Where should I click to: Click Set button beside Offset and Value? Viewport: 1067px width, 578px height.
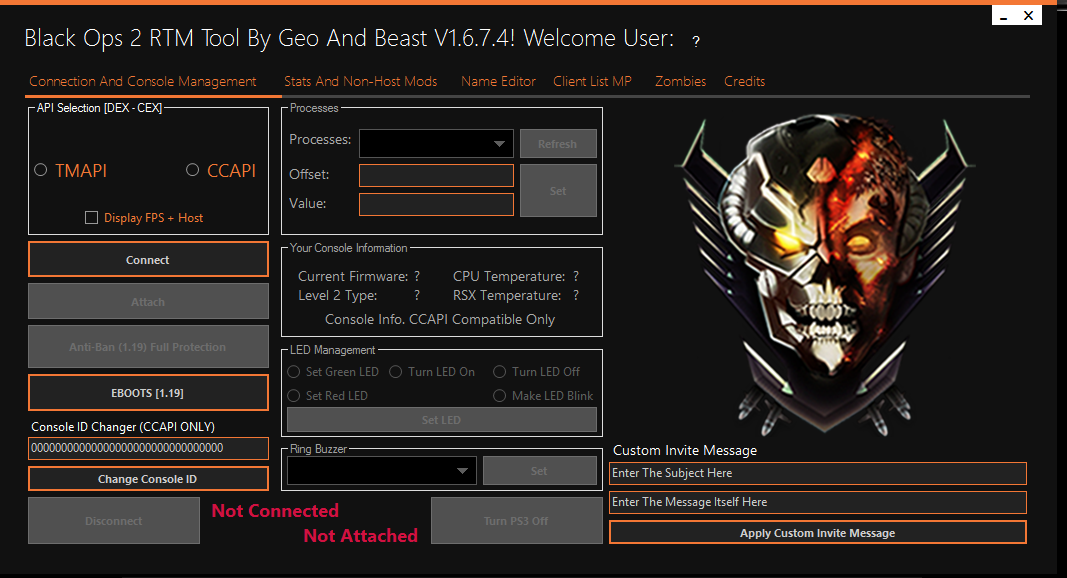[x=559, y=191]
